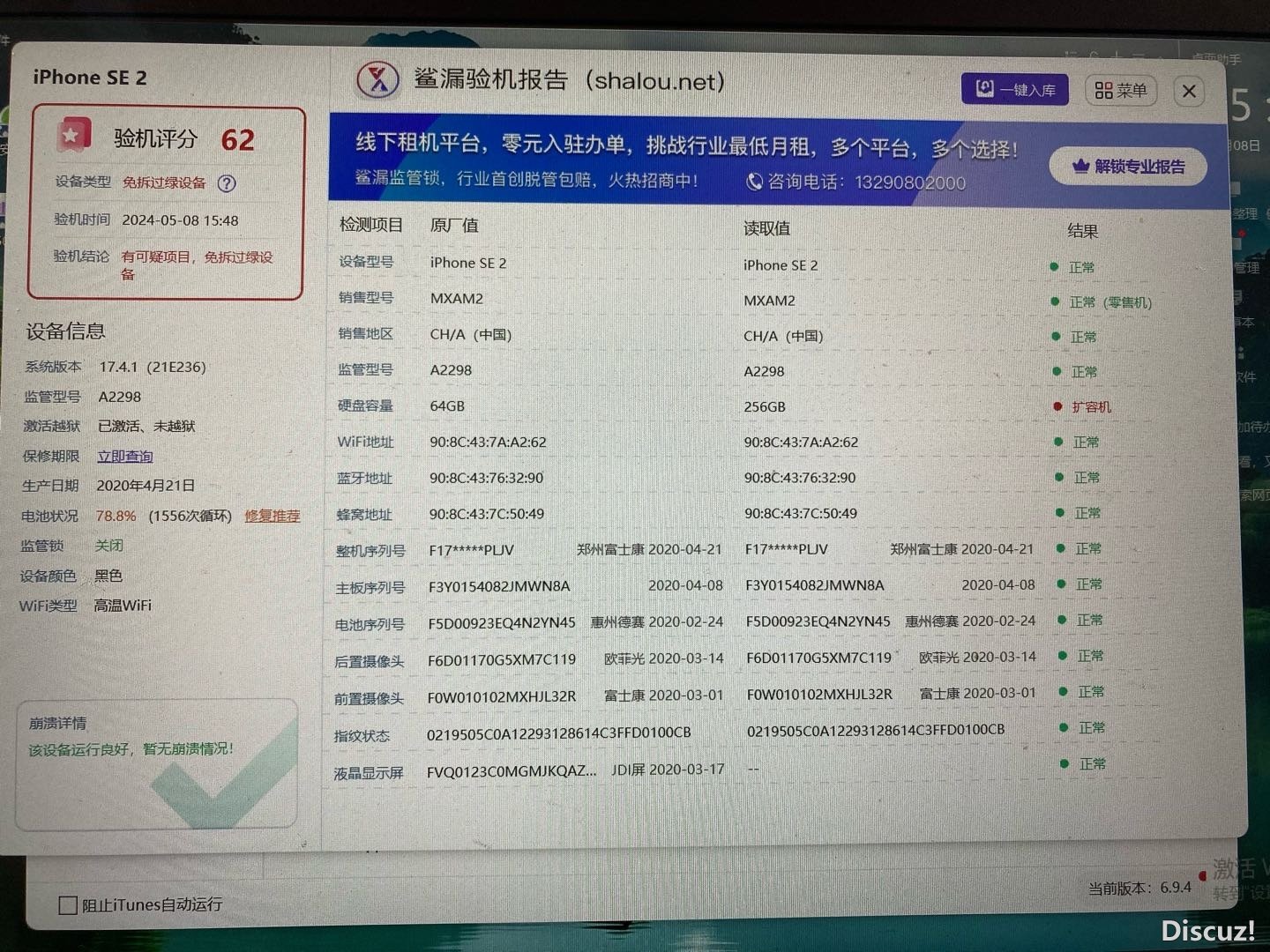Image resolution: width=1270 pixels, height=952 pixels.
Task: Select factory serial F17*****PLJV
Action: point(471,551)
